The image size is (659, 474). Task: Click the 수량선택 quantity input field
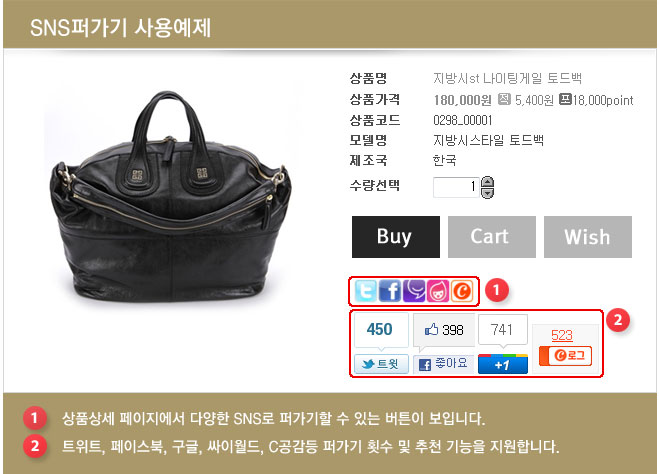[456, 187]
